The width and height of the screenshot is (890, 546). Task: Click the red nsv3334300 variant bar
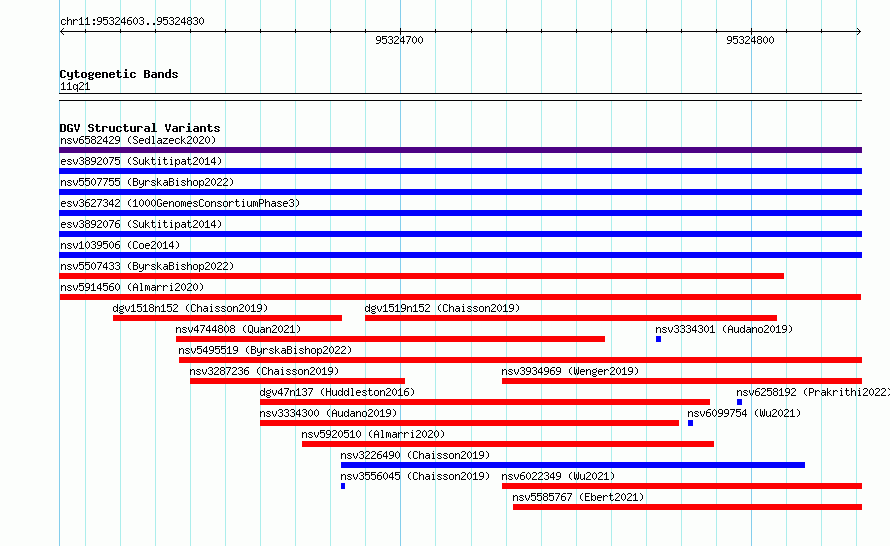point(469,423)
